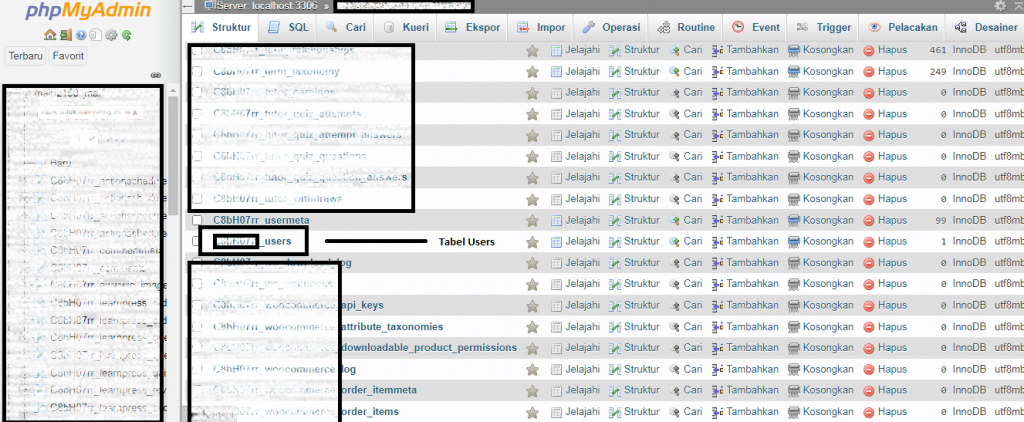Click the Favorit button
This screenshot has width=1024, height=422.
(69, 56)
